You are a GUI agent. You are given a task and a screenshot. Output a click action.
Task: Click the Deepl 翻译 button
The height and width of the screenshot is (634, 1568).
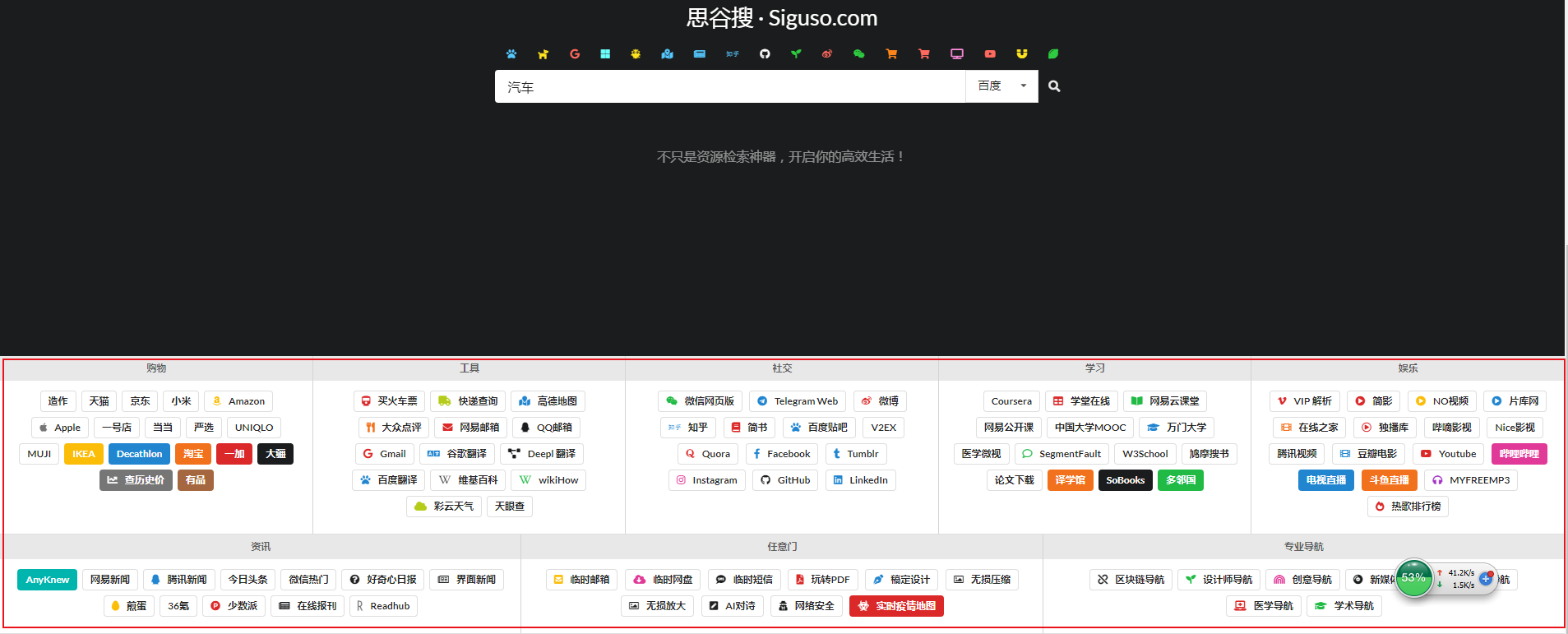[542, 454]
